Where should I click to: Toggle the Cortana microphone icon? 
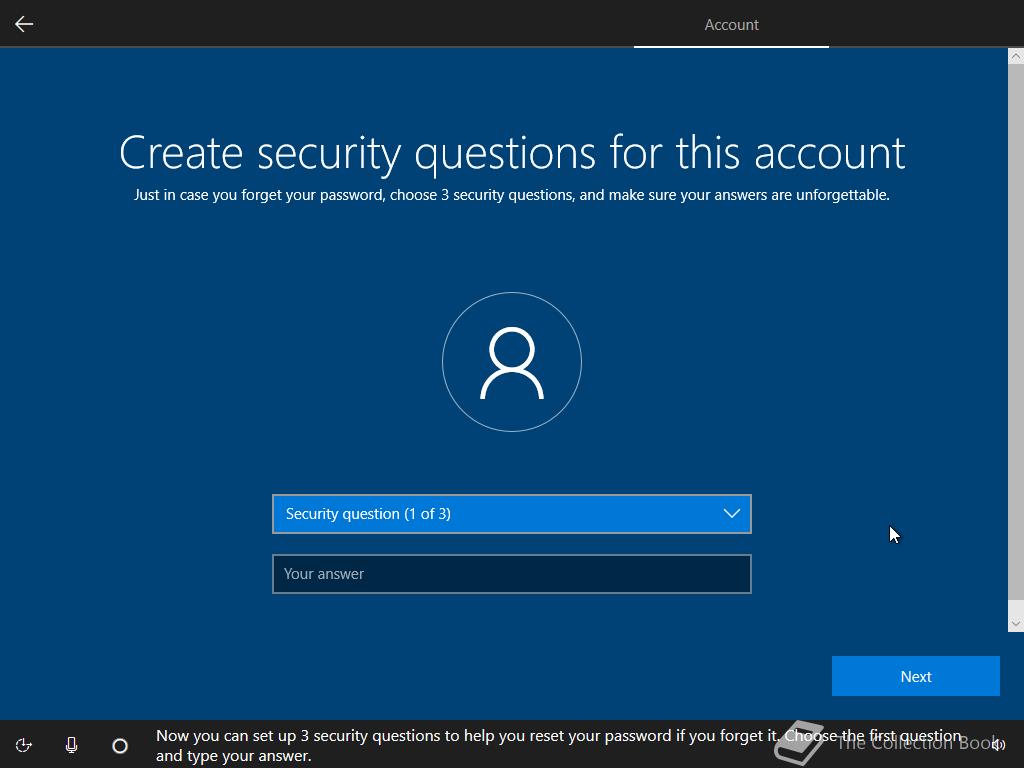coord(72,745)
